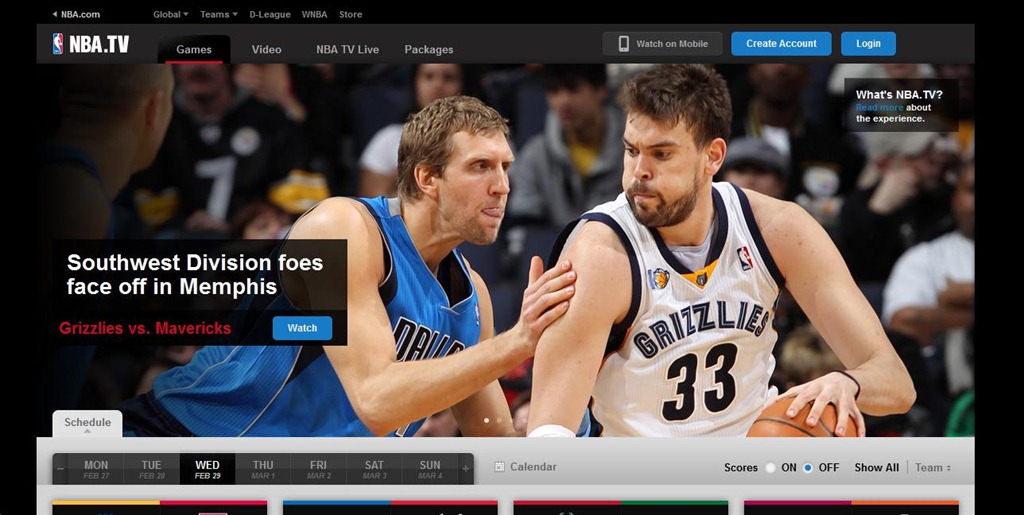The width and height of the screenshot is (1024, 515).
Task: Collapse the Schedule tab panel
Action: click(x=88, y=423)
